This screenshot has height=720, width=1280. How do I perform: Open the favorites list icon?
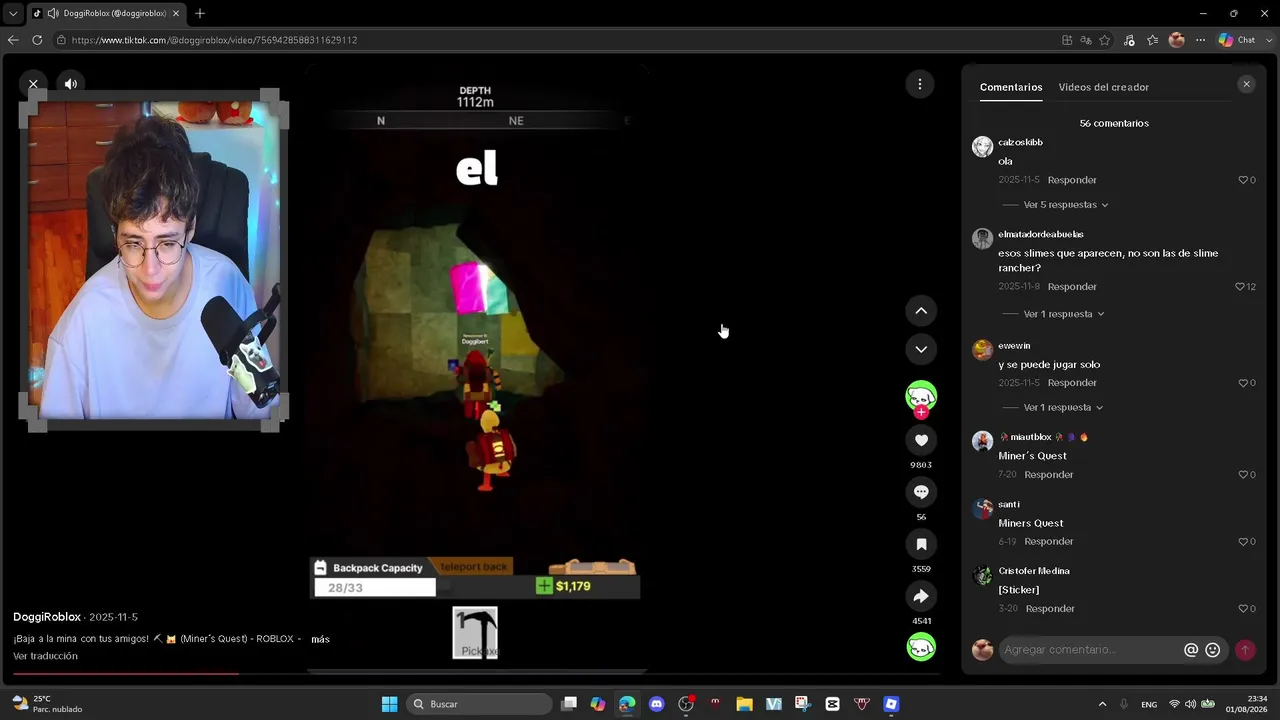pos(1153,40)
